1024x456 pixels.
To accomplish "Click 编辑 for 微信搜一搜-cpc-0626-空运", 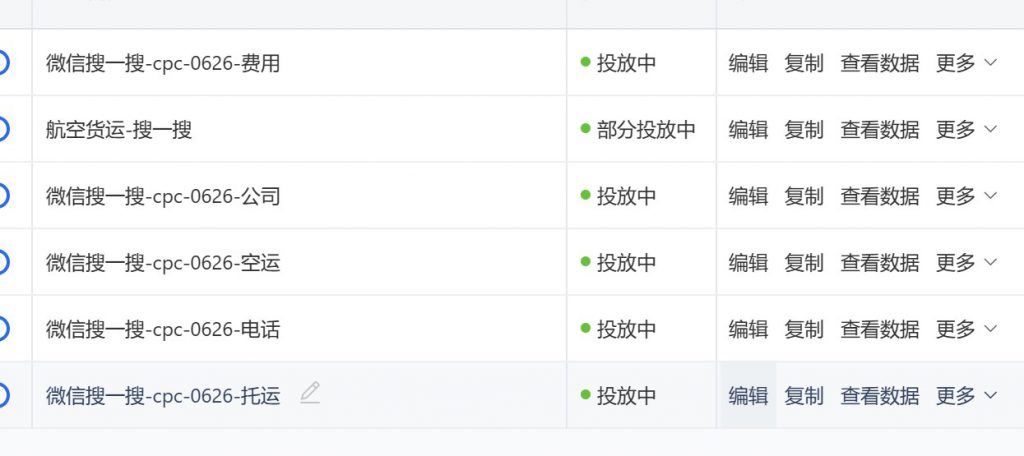I will (x=748, y=263).
